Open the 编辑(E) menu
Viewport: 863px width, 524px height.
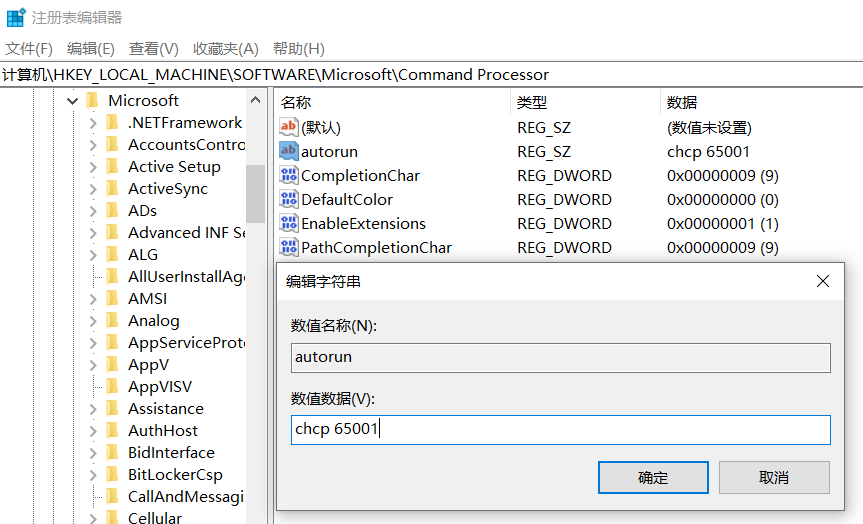[90, 49]
